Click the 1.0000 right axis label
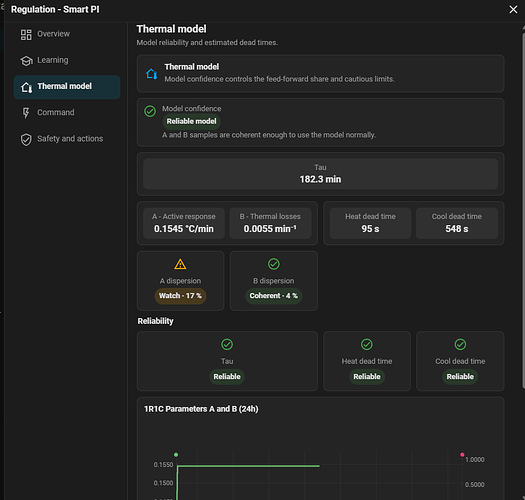 click(474, 460)
